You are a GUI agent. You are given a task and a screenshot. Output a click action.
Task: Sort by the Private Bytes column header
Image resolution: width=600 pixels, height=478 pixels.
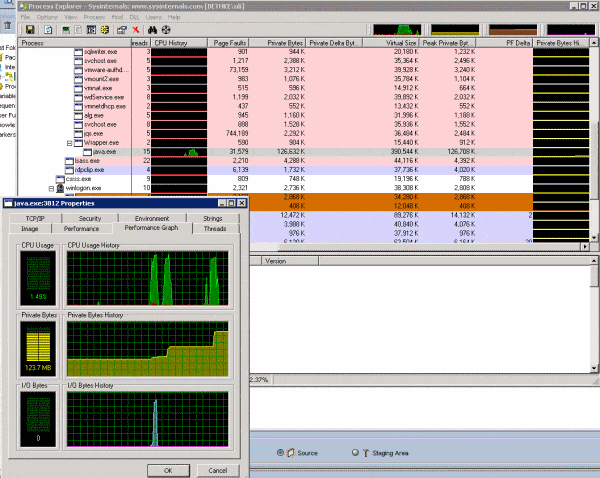click(x=277, y=43)
